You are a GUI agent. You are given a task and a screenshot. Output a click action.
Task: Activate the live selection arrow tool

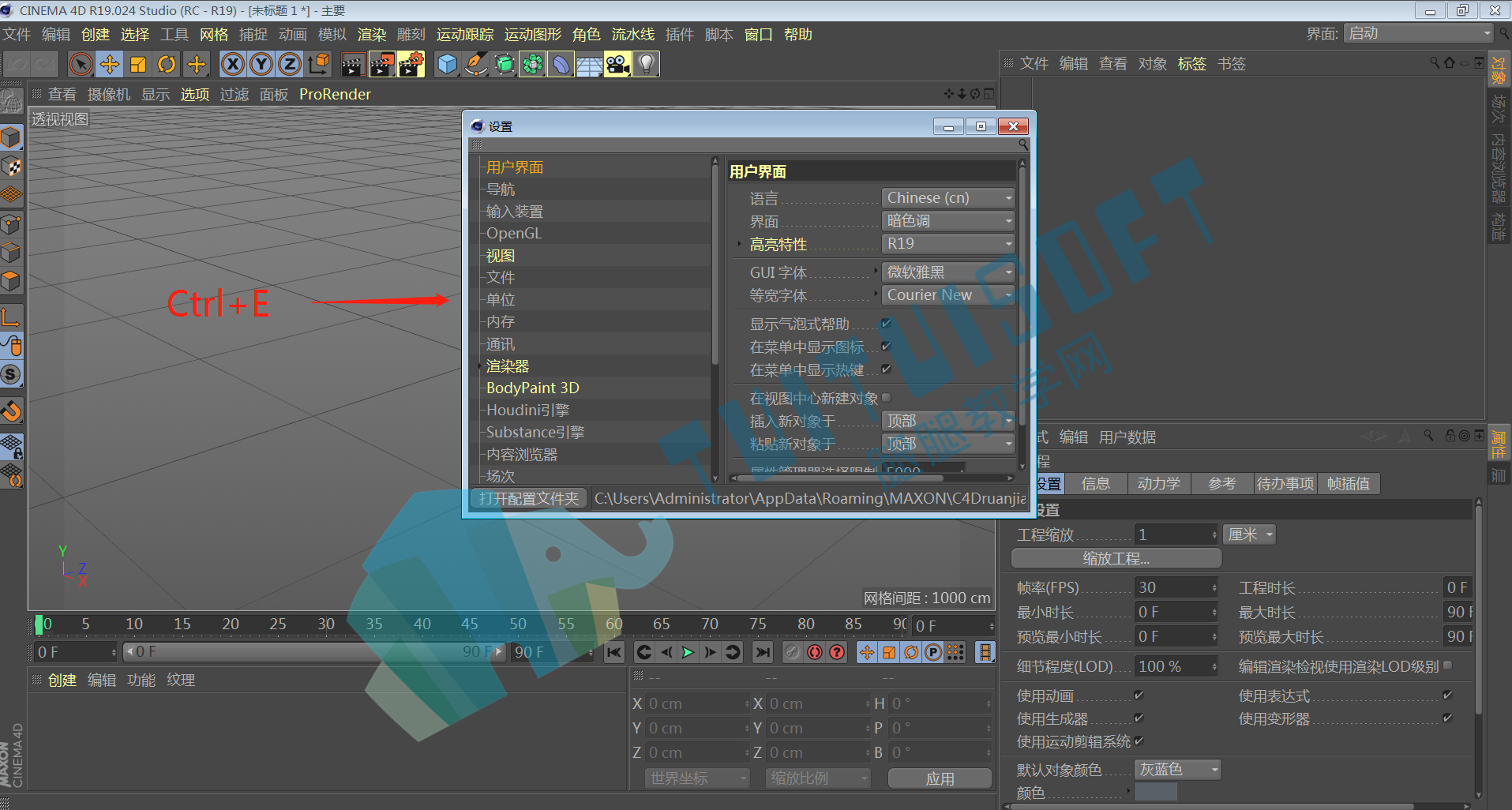pos(81,64)
